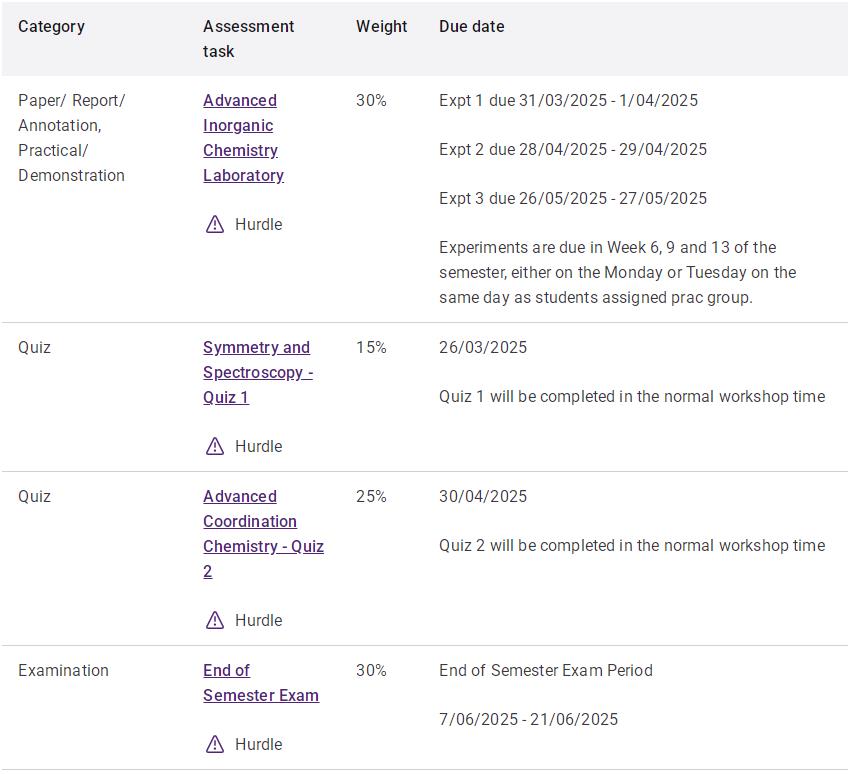Screen dimensions: 850x774
Task: Click the hurdle warning icon under Advanced Coordination Chemistry Quiz 2
Action: pyautogui.click(x=215, y=621)
